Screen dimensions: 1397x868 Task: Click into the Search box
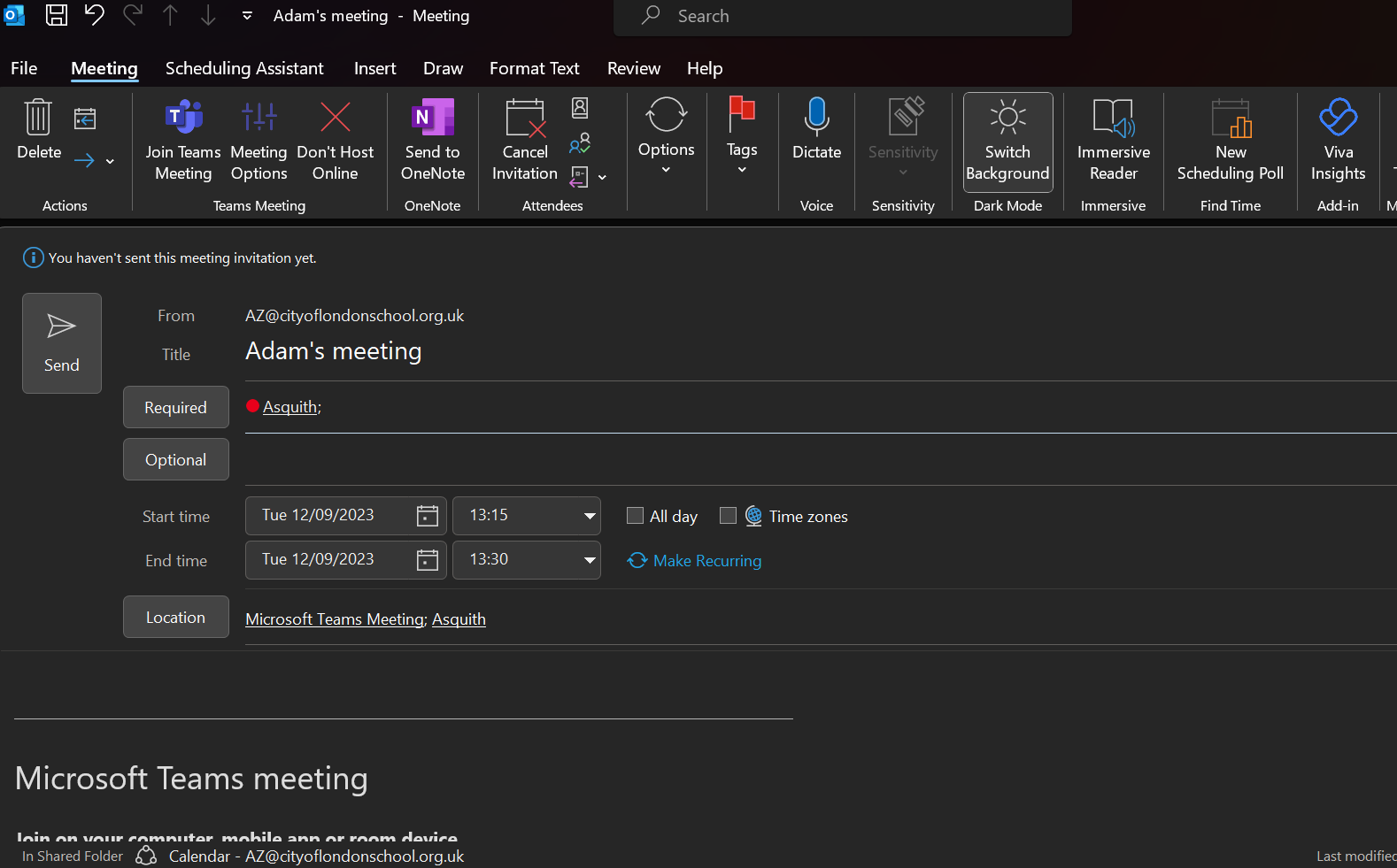coord(843,16)
